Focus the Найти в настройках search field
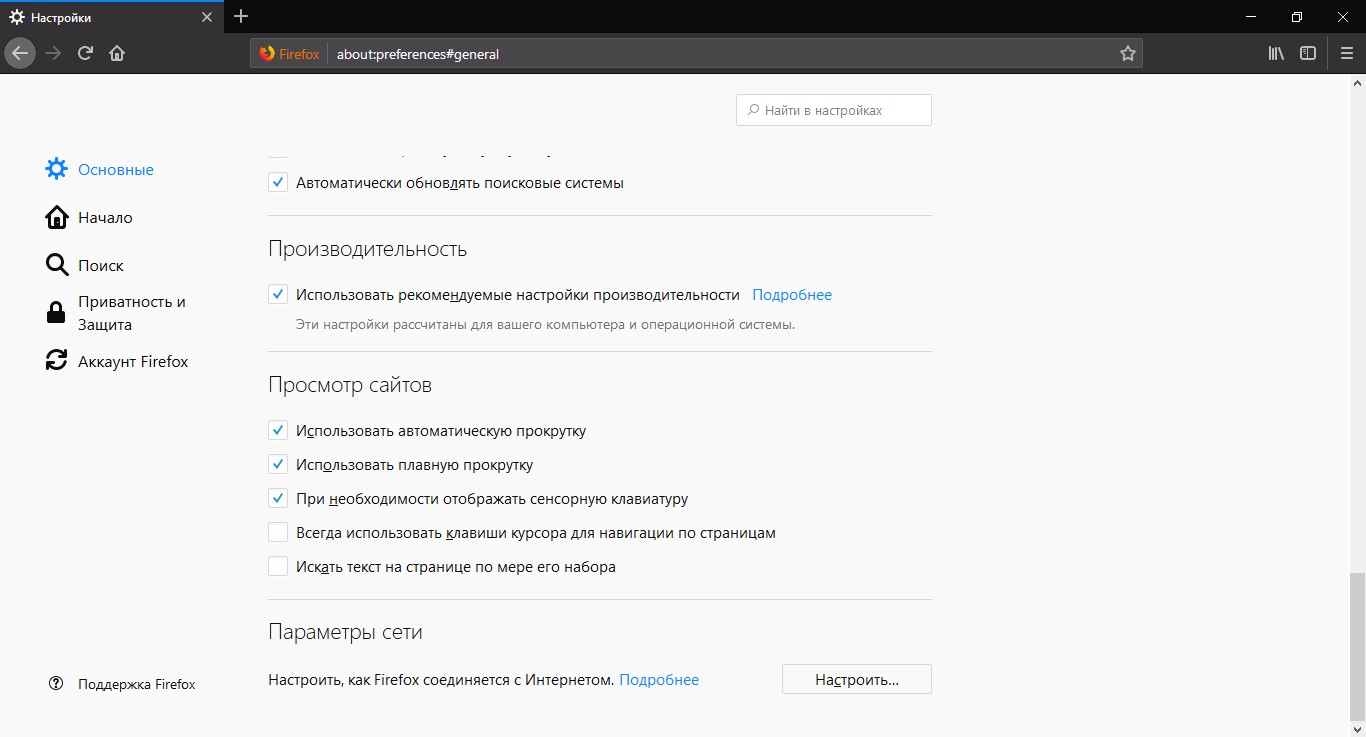 tap(834, 110)
